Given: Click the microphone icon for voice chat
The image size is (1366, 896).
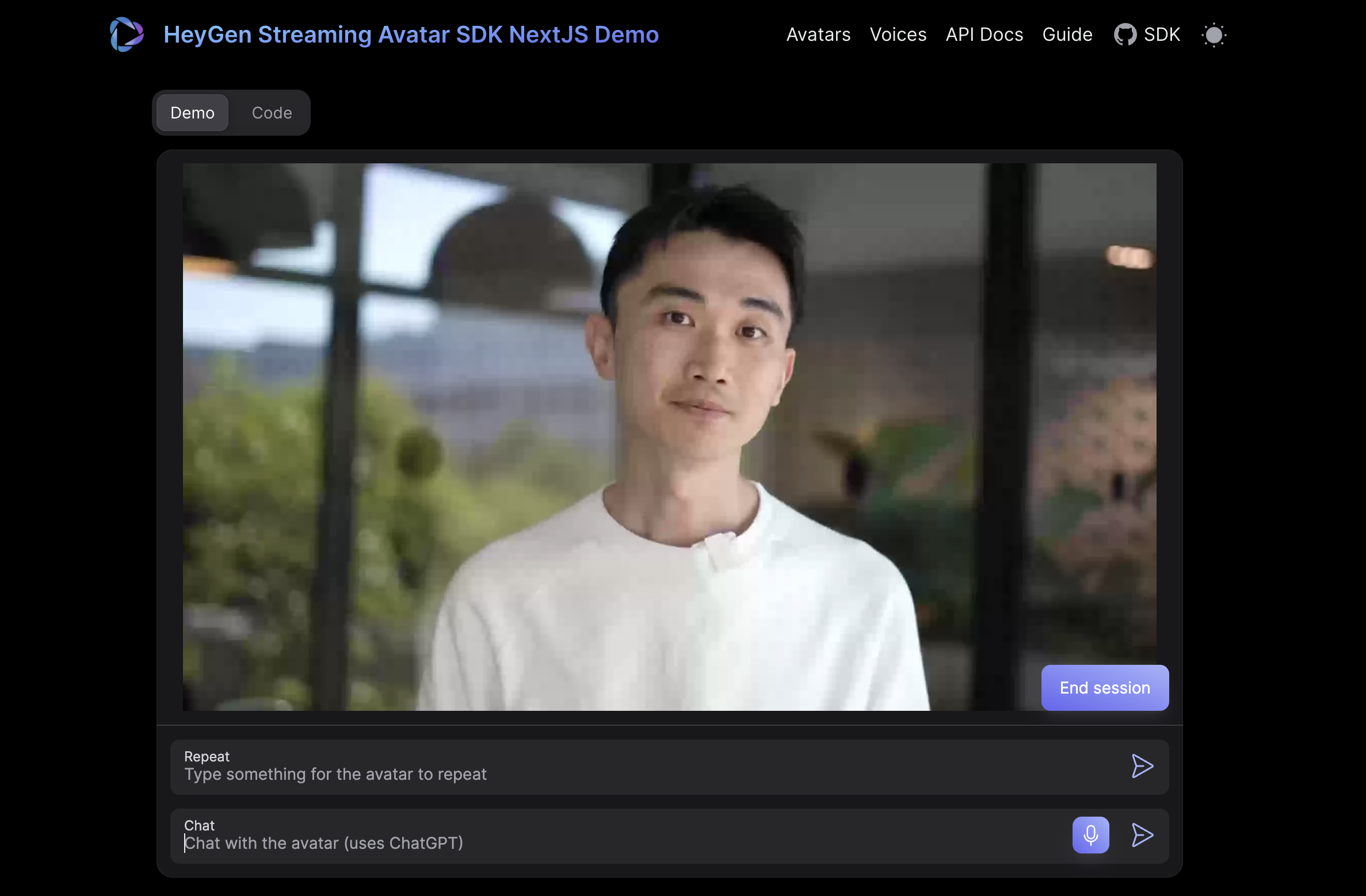Looking at the screenshot, I should [x=1090, y=835].
